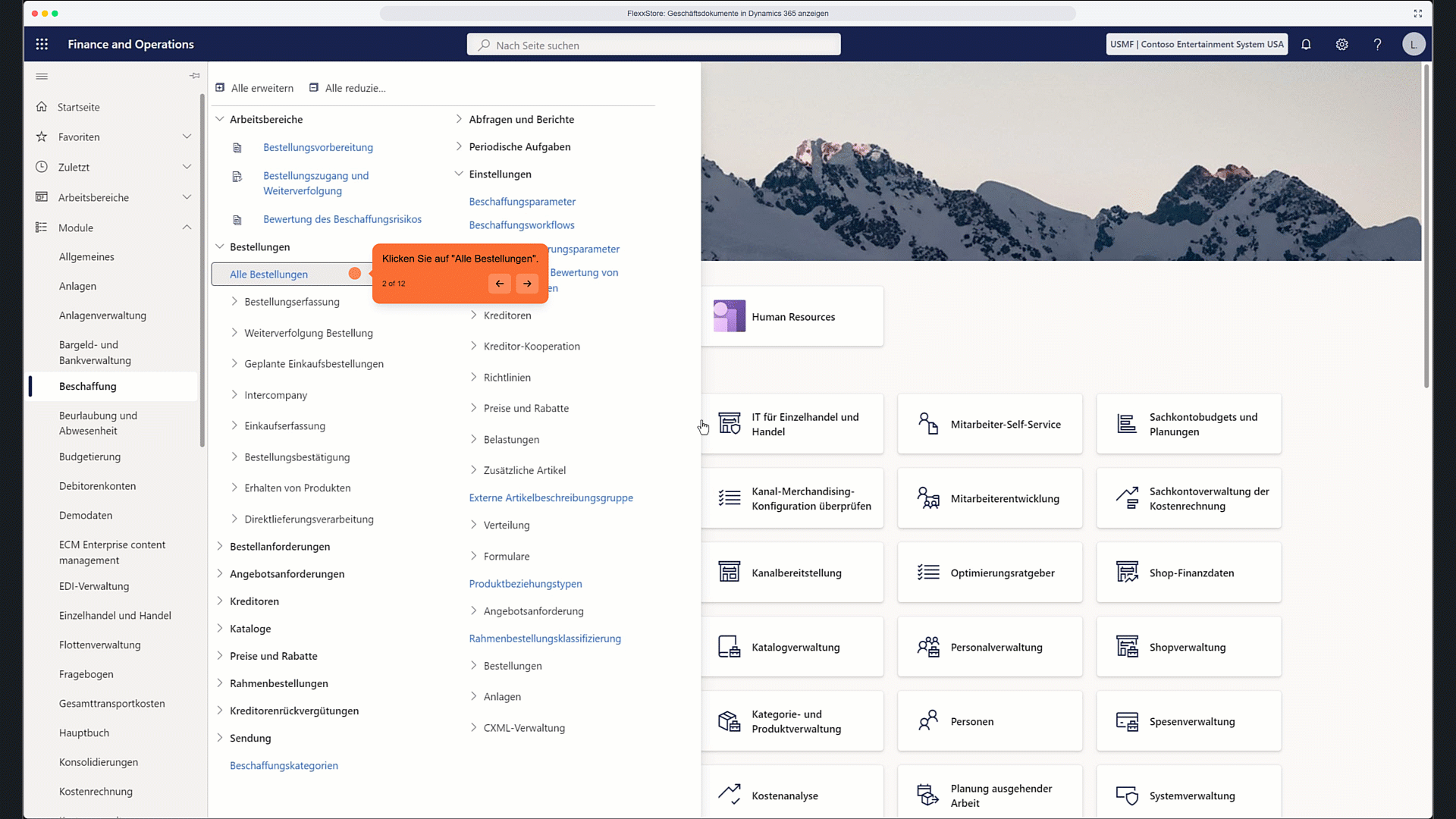Click the main page vertical scrollbar
The image size is (1456, 819).
coord(1426,227)
